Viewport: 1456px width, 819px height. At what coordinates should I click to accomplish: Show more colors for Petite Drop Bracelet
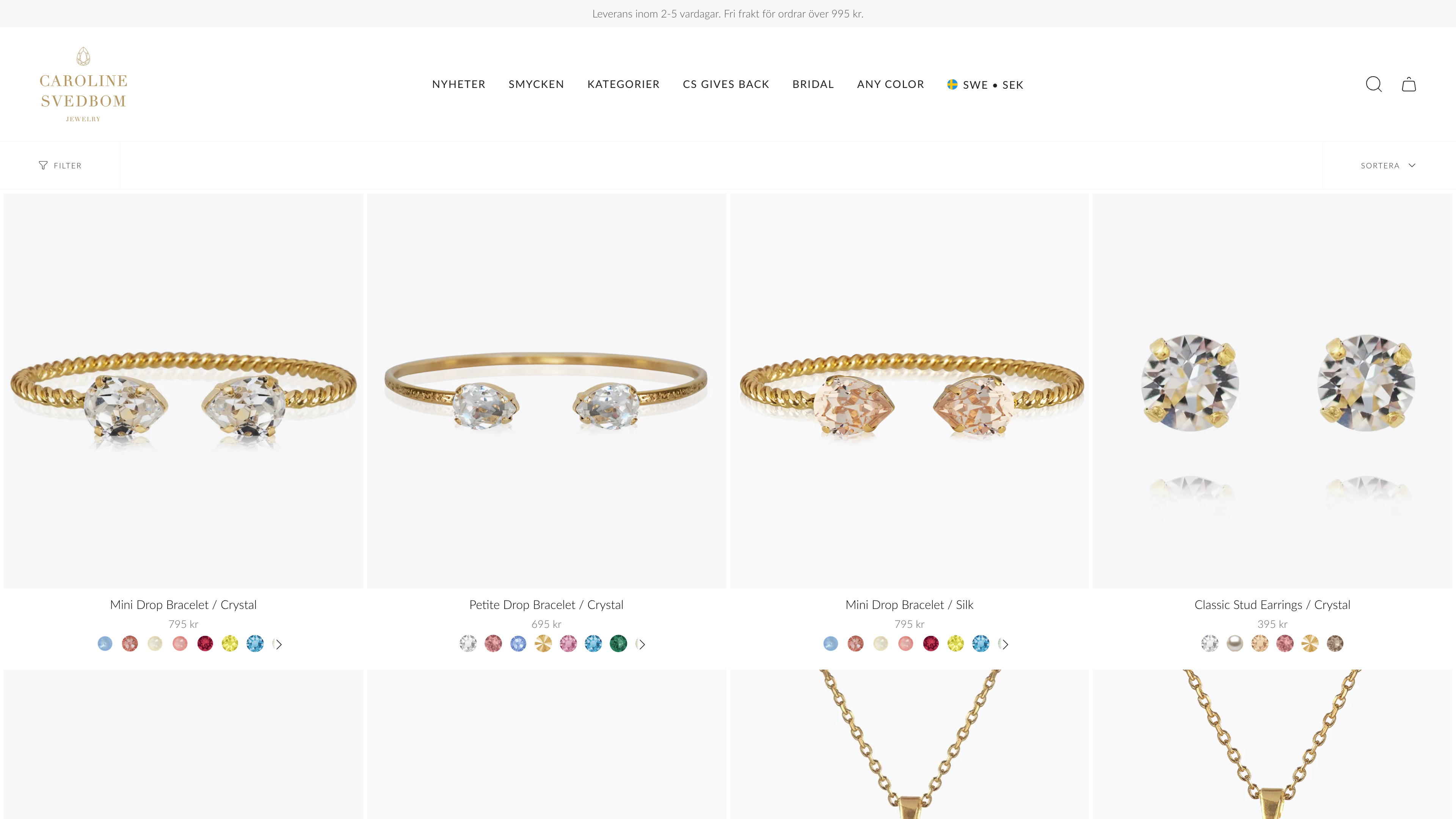pos(642,644)
